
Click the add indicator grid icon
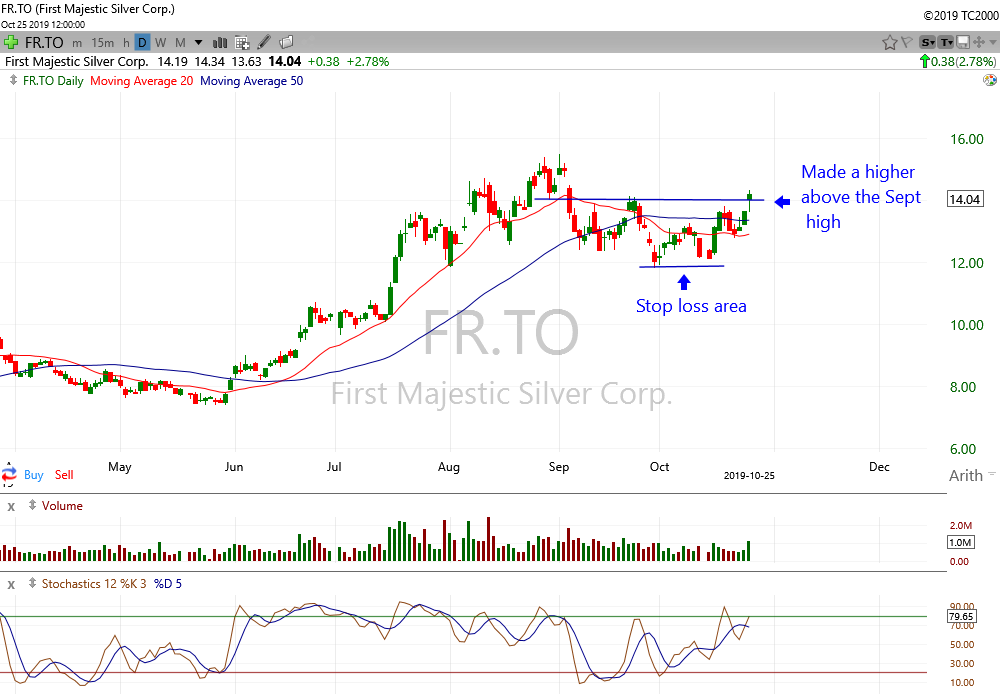coord(242,43)
